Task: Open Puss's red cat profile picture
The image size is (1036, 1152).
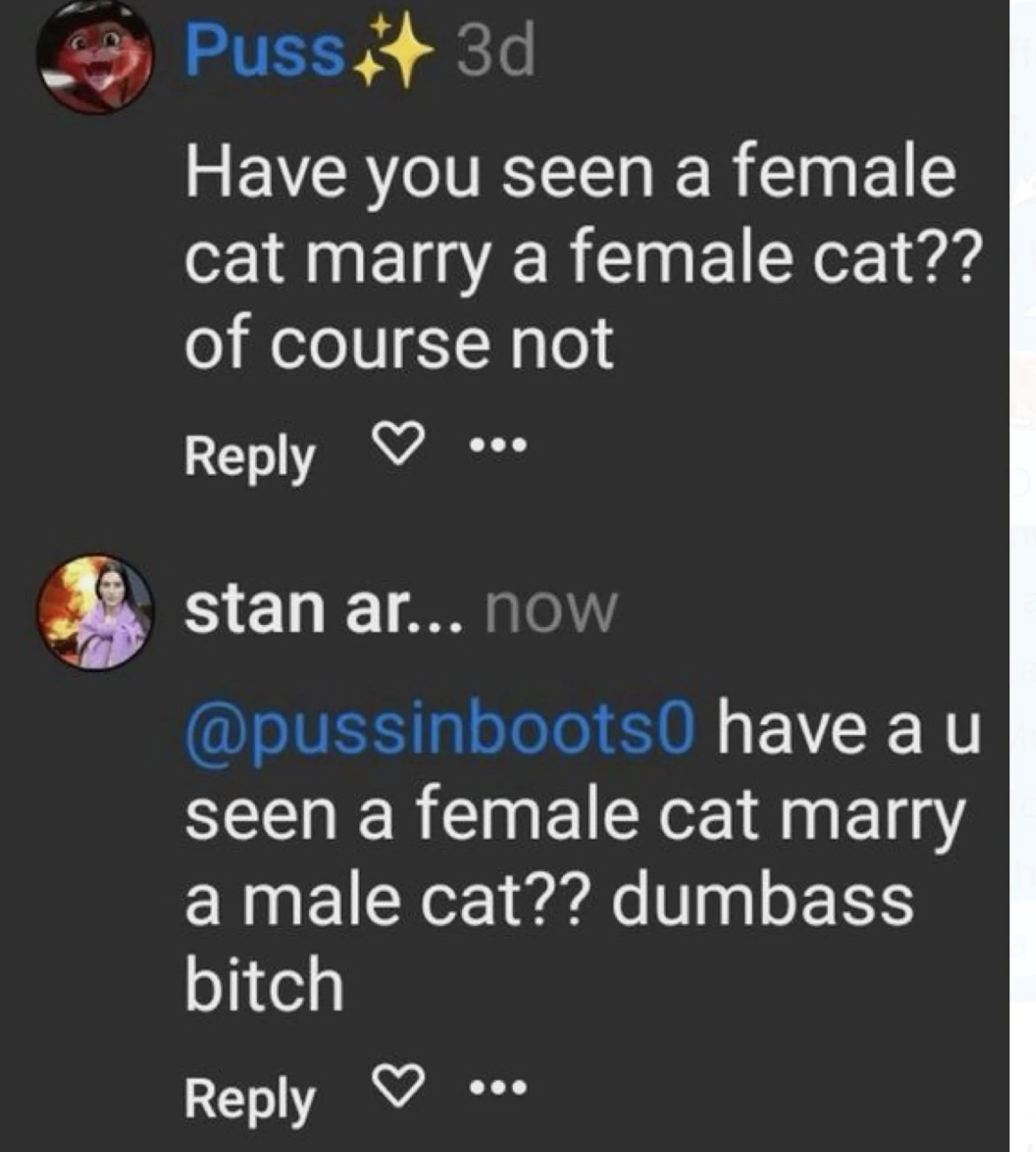Action: point(94,57)
